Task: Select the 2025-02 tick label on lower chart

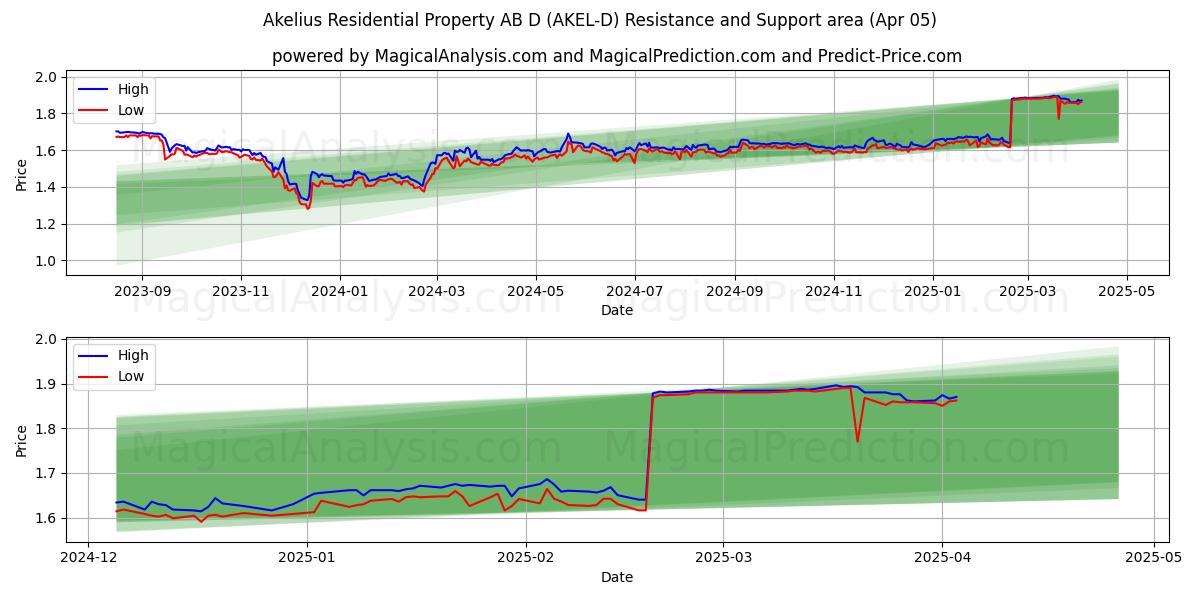Action: pyautogui.click(x=526, y=557)
